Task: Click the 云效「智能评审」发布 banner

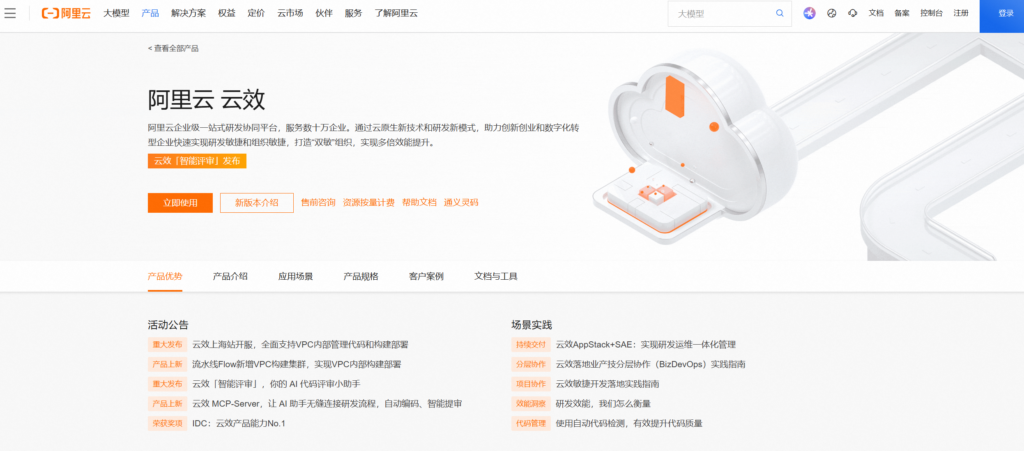Action: point(197,161)
